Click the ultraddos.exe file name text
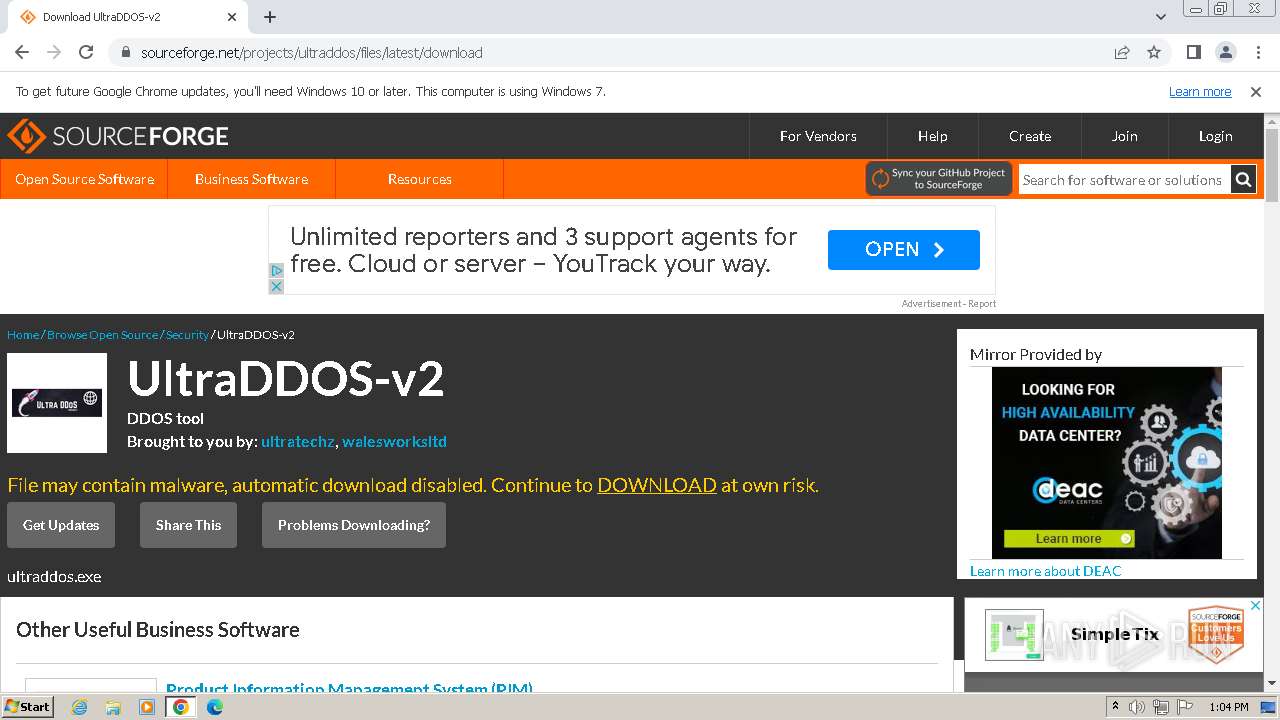Viewport: 1280px width, 720px height. (x=54, y=577)
